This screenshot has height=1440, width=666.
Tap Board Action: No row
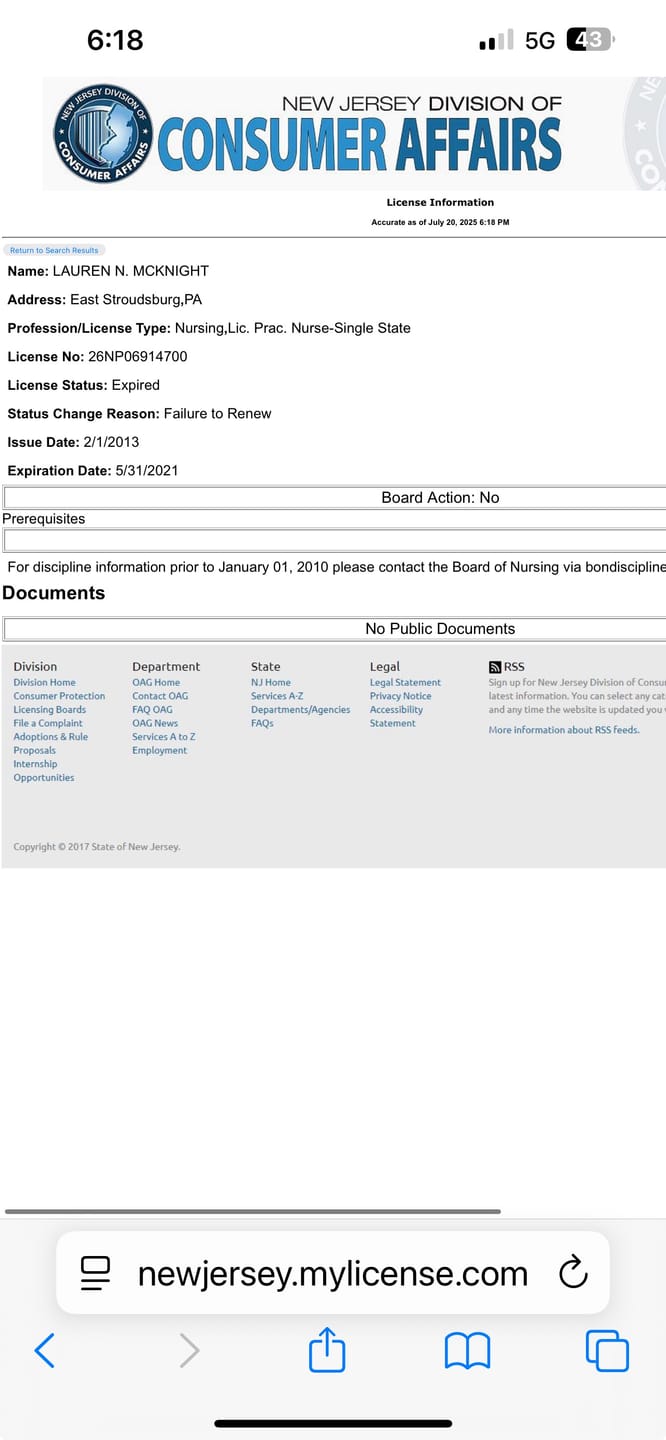335,497
